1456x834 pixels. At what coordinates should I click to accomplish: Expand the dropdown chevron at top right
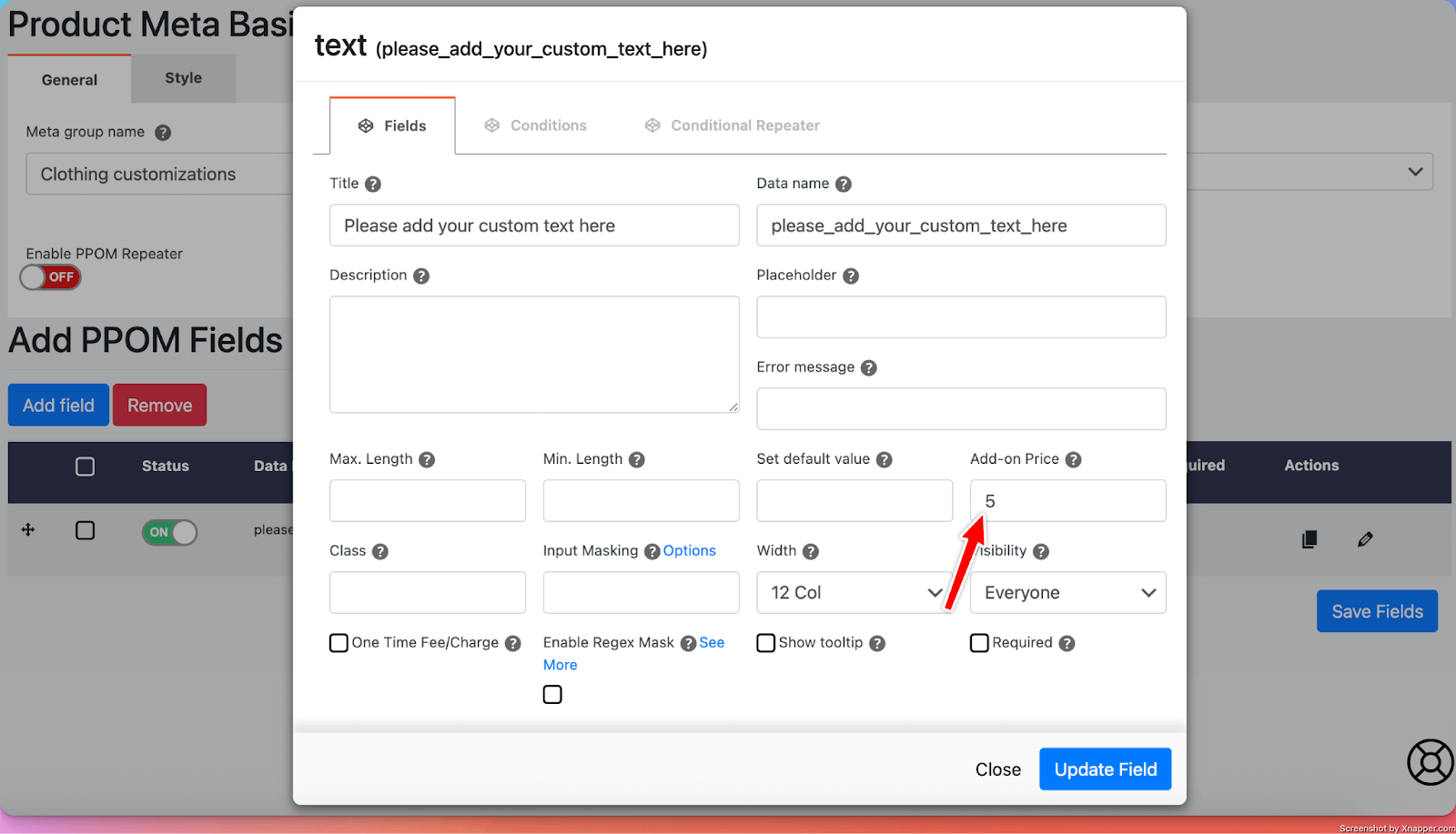coord(1415,172)
